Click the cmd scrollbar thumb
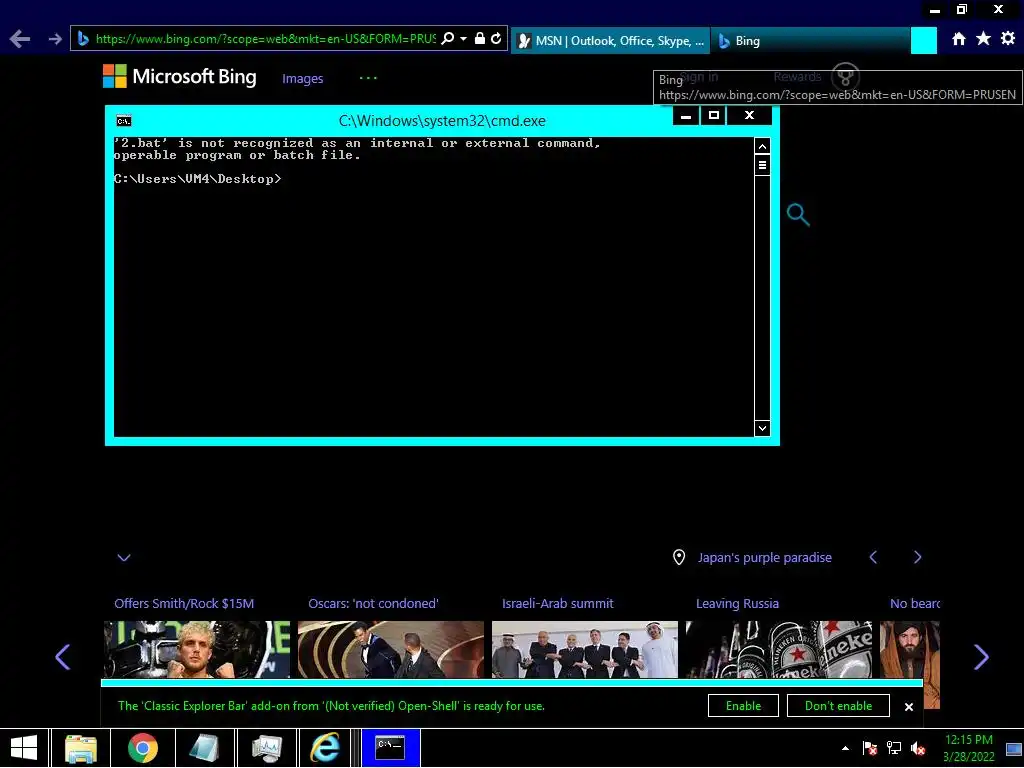The width and height of the screenshot is (1024, 768). (x=762, y=165)
